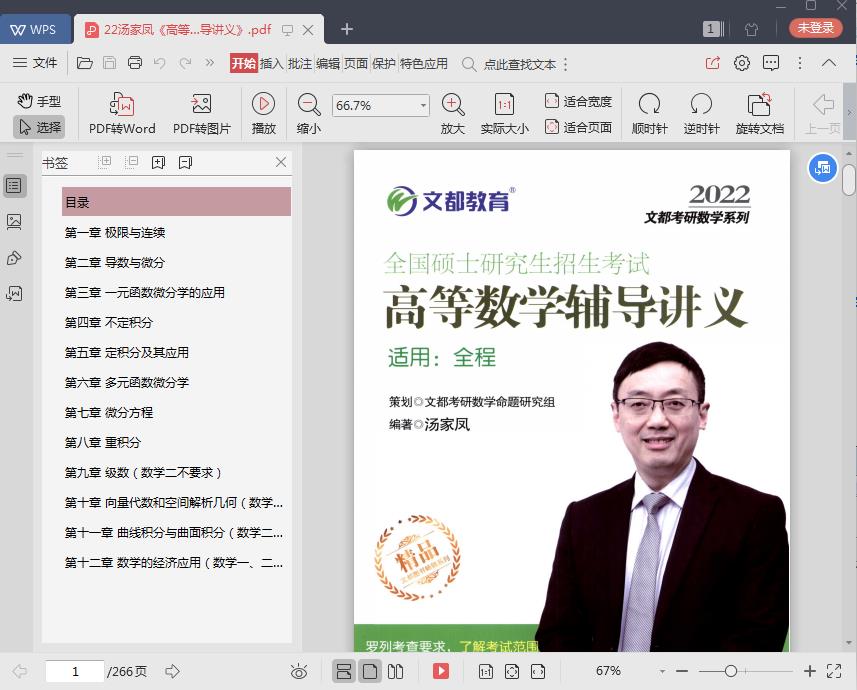Switch to the 插入 tab

click(271, 63)
